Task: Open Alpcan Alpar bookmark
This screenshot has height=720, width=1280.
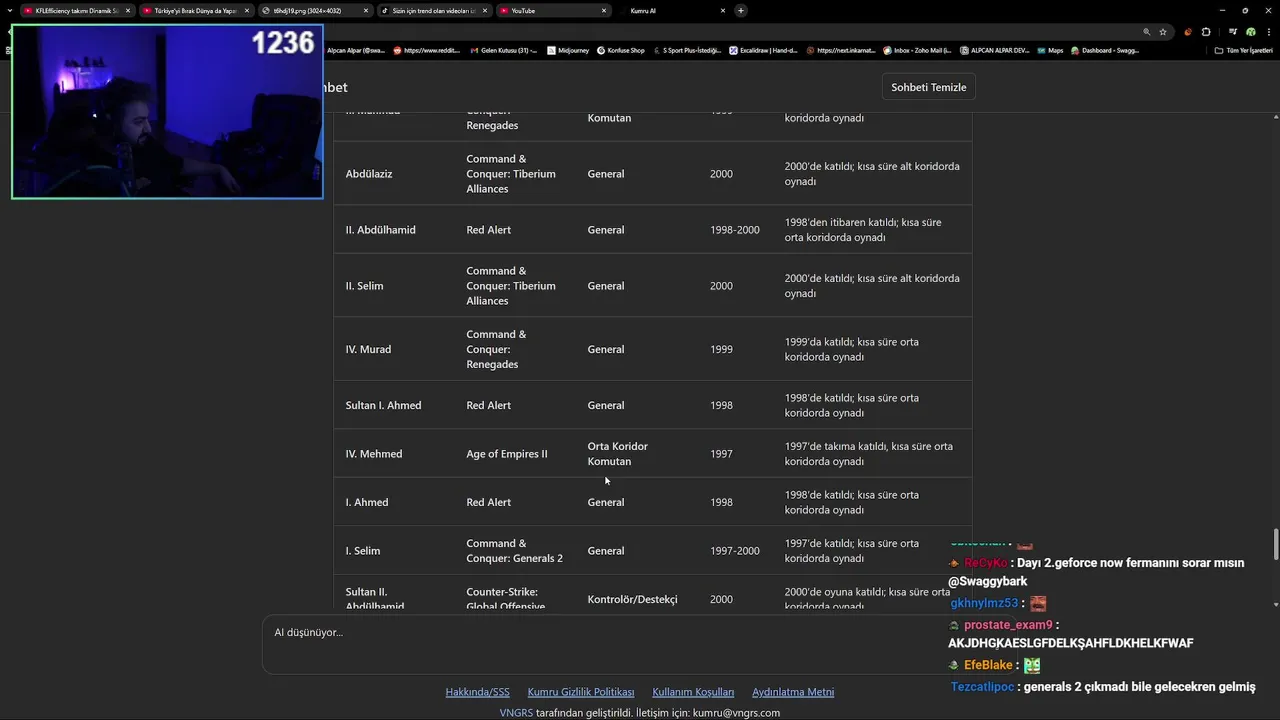Action: [x=355, y=50]
